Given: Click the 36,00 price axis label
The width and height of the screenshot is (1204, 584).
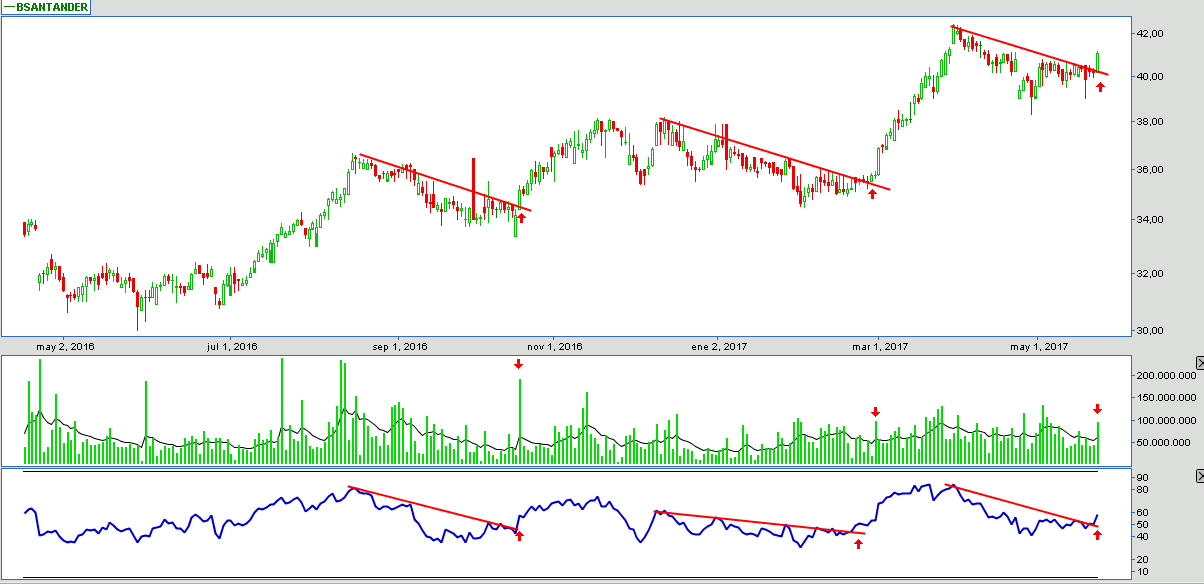Looking at the screenshot, I should point(1149,170).
